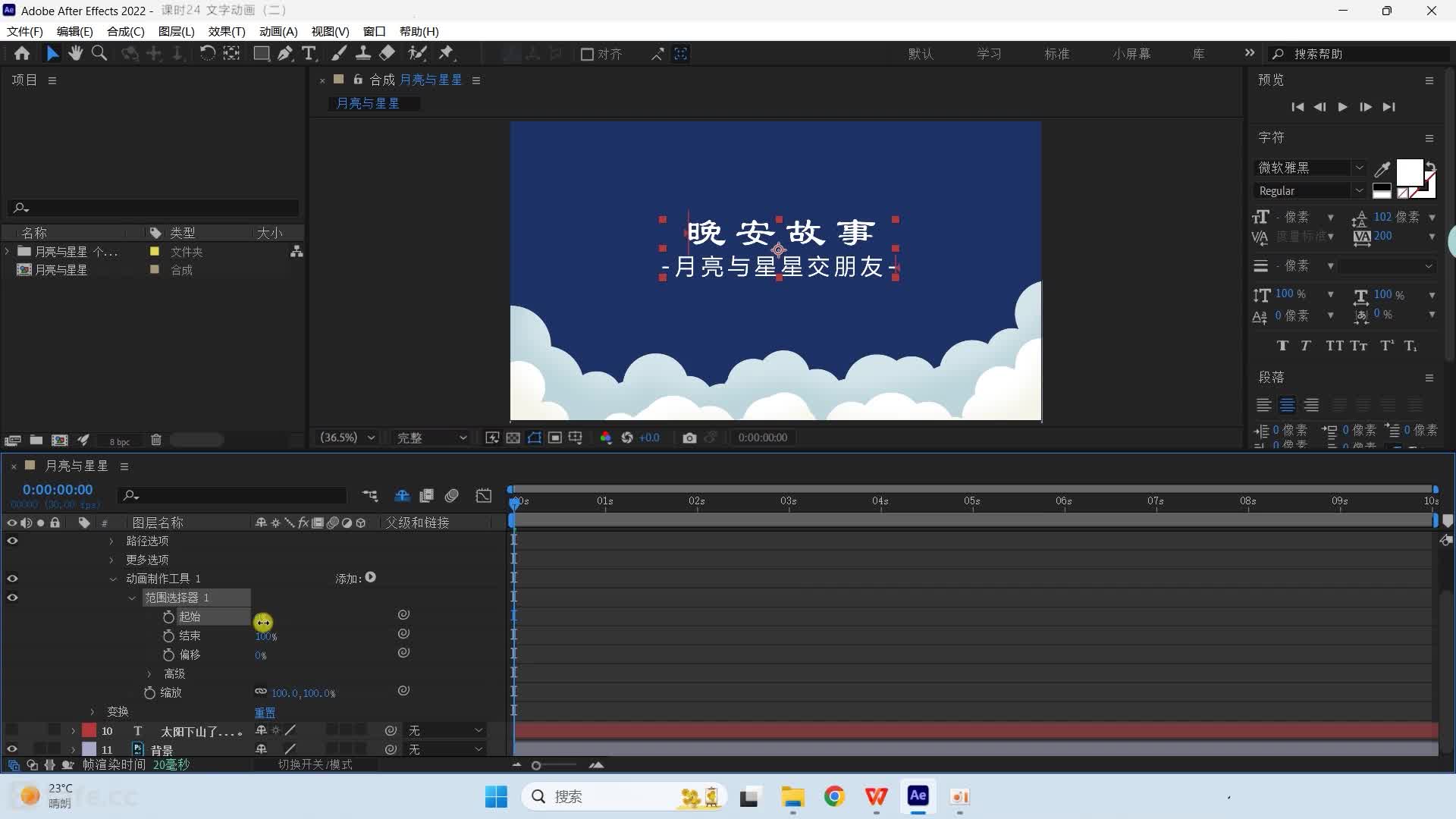Toggle faux bold in Character panel
The width and height of the screenshot is (1456, 819).
tap(1282, 346)
